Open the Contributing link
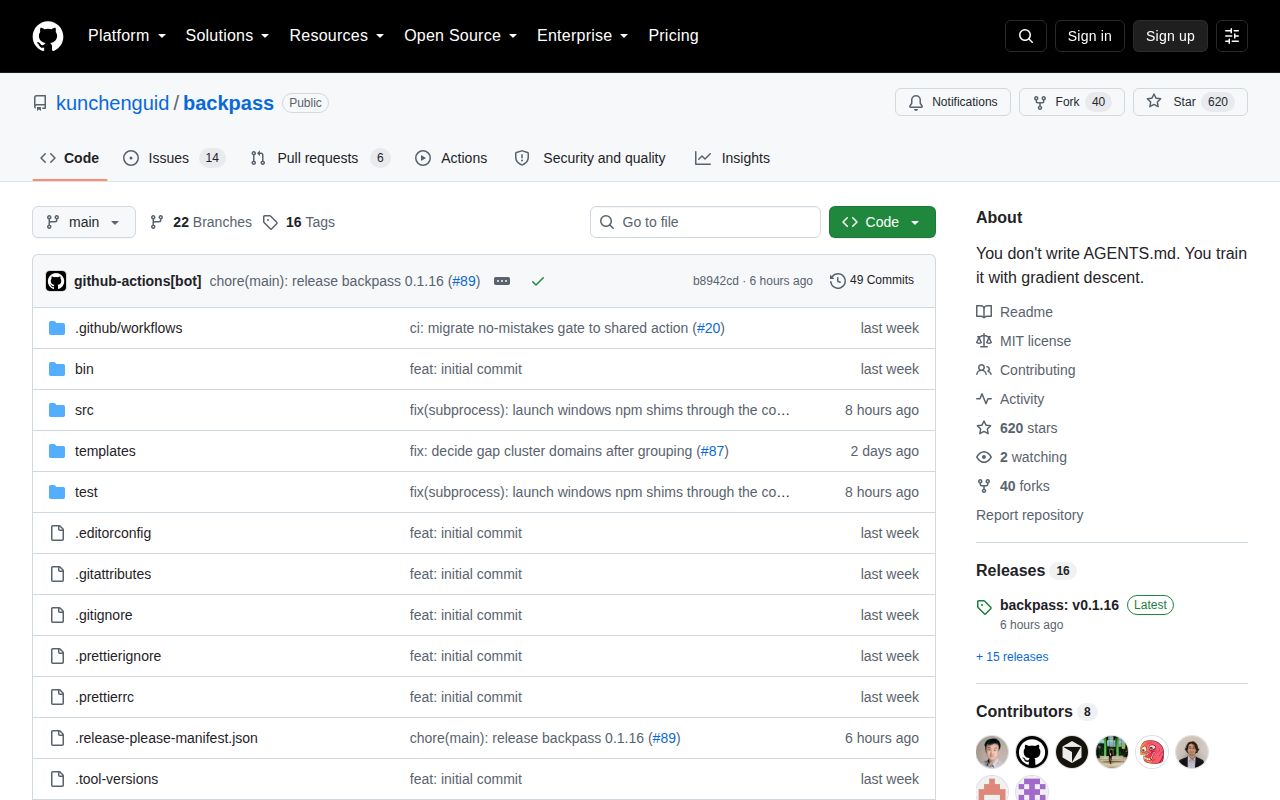 1026,370
